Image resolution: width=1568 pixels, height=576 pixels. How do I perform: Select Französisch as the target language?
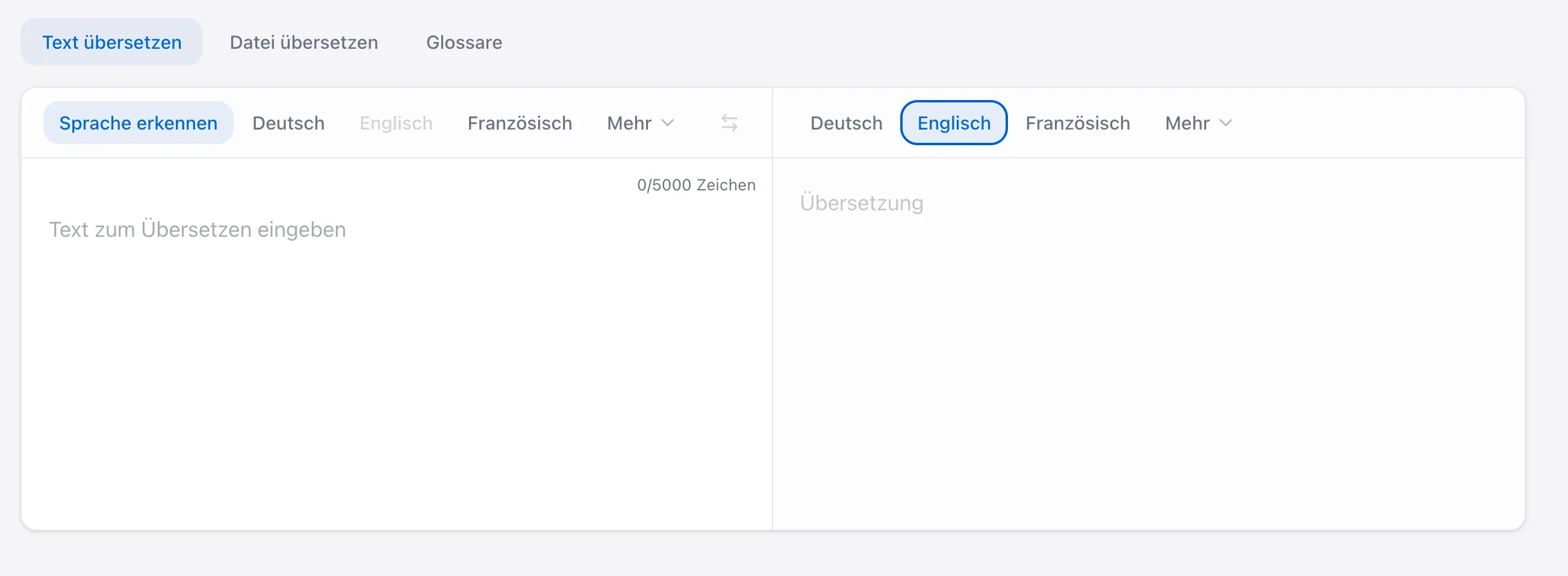tap(1077, 122)
